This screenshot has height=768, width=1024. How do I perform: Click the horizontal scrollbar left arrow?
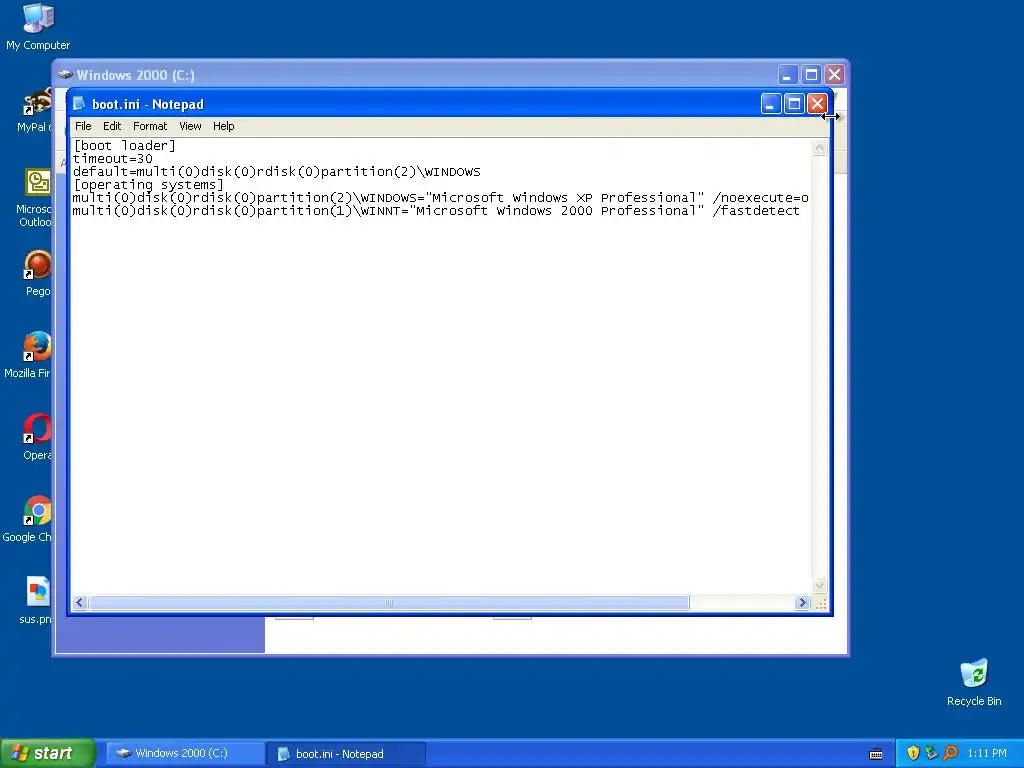(80, 603)
